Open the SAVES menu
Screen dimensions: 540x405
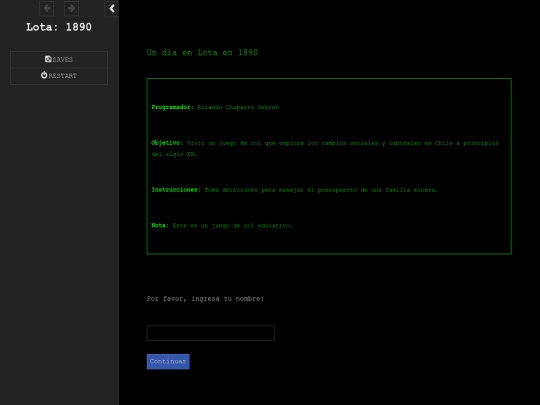coord(59,60)
